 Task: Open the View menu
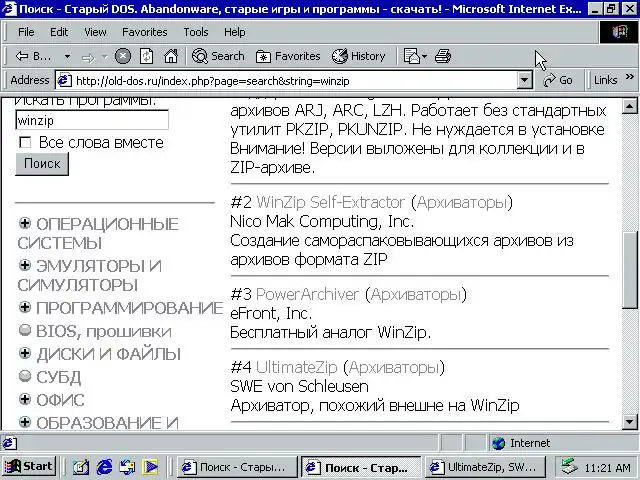point(95,32)
